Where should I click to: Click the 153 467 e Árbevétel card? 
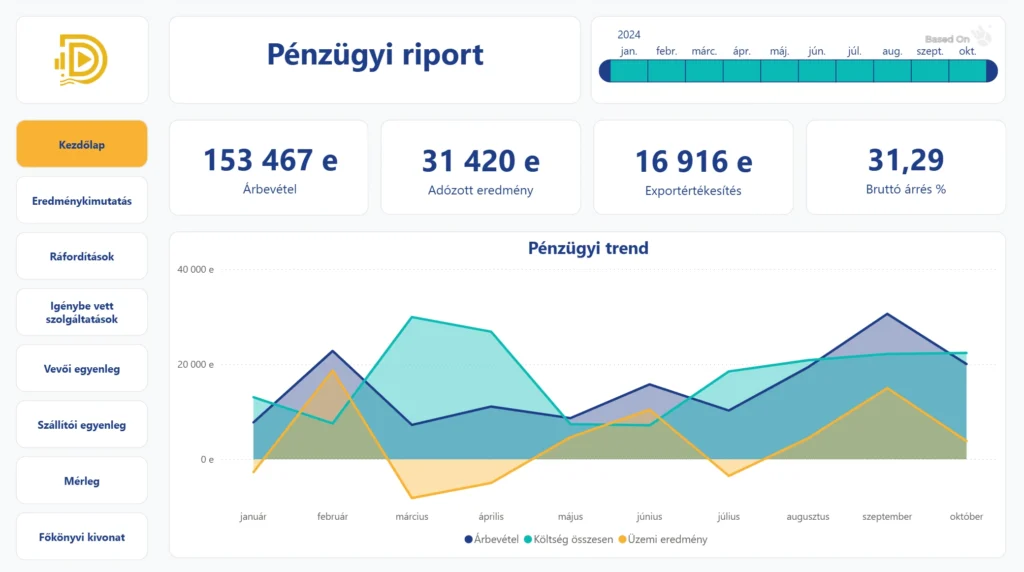(269, 168)
